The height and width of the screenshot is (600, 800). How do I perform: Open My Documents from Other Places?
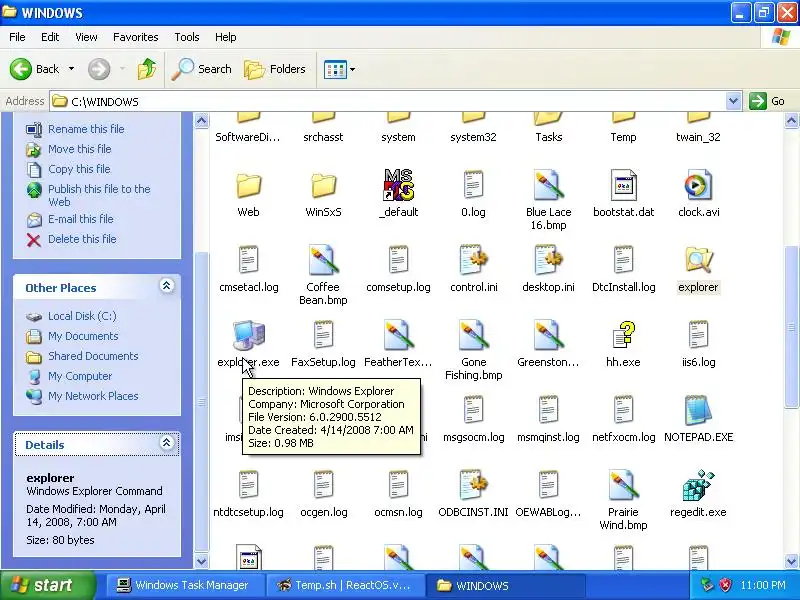(83, 336)
